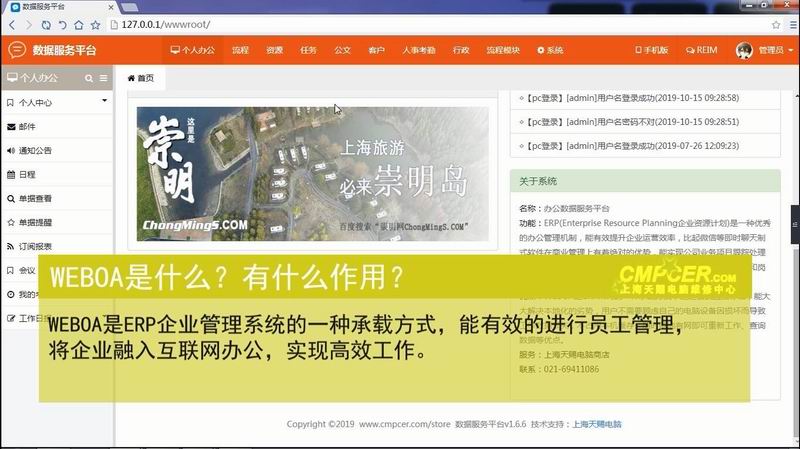This screenshot has height=449, width=800.
Task: Click the browser forward arrow
Action: tap(29, 24)
